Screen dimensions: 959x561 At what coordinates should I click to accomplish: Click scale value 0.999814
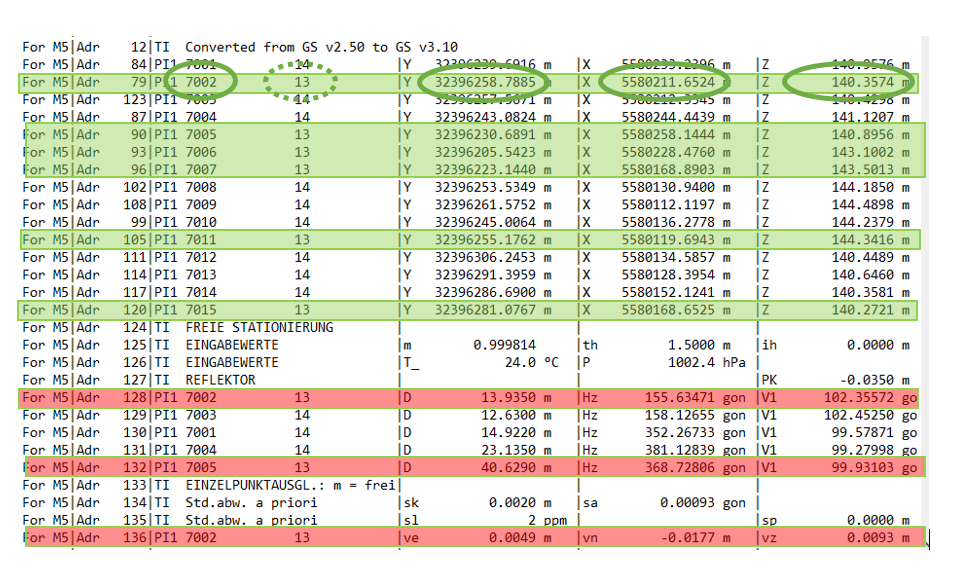(505, 345)
